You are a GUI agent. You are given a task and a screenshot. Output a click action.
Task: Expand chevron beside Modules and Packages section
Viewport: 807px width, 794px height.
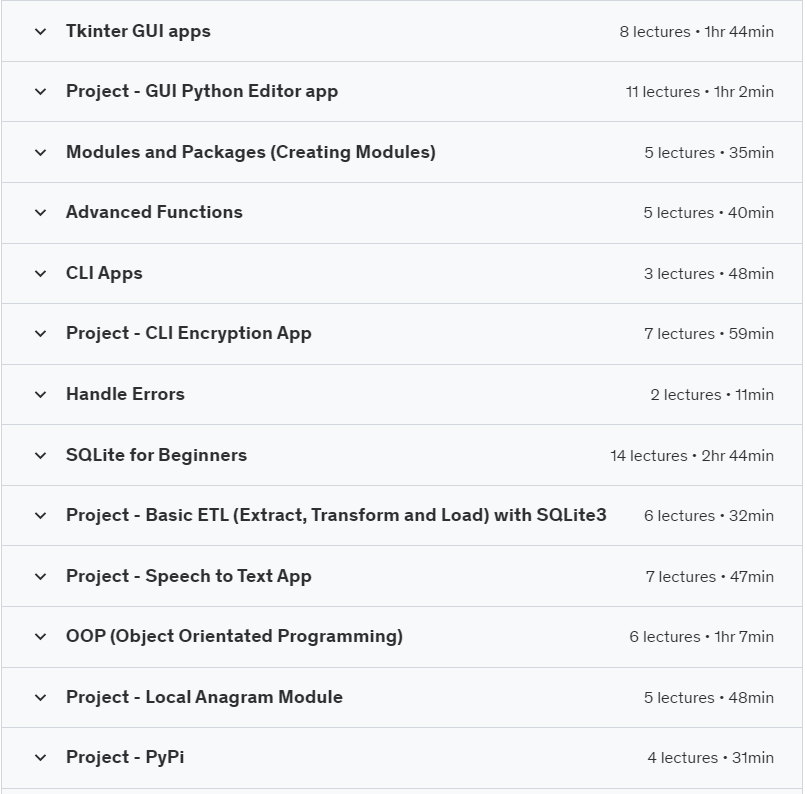(x=40, y=153)
